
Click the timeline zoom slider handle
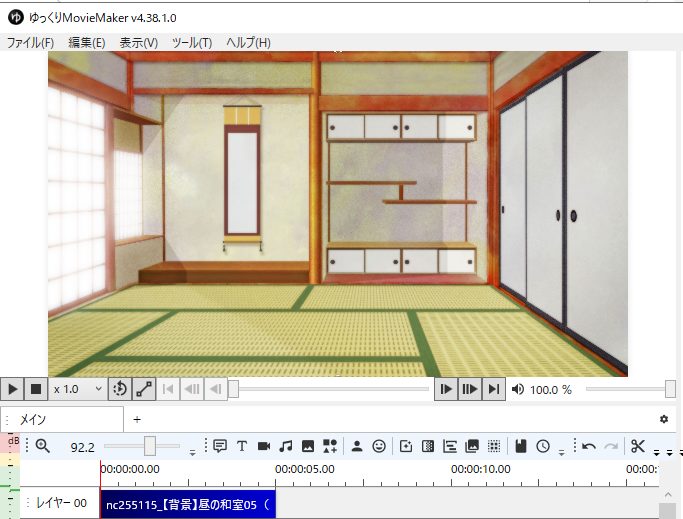(x=149, y=446)
